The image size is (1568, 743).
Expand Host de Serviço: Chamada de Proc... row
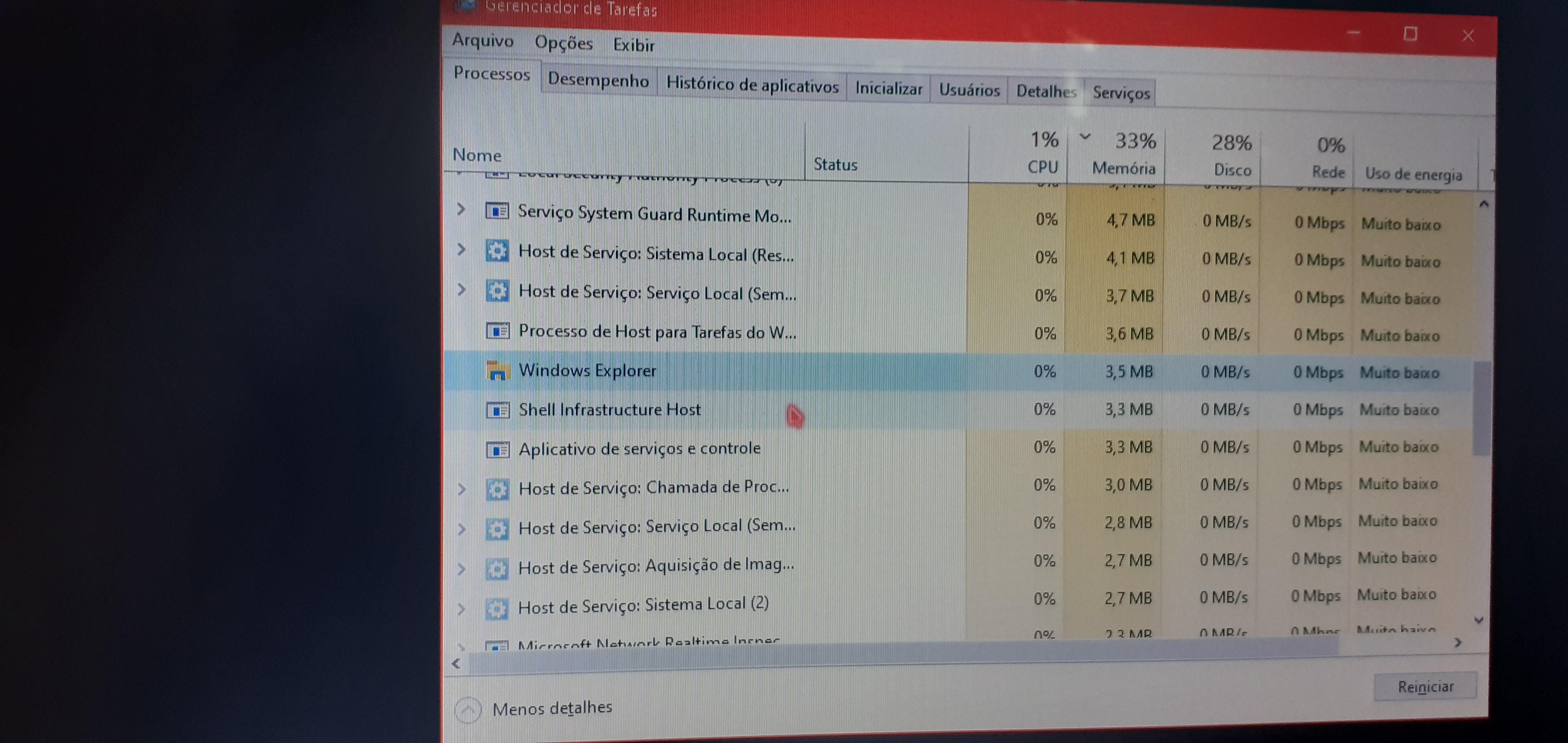(x=462, y=488)
